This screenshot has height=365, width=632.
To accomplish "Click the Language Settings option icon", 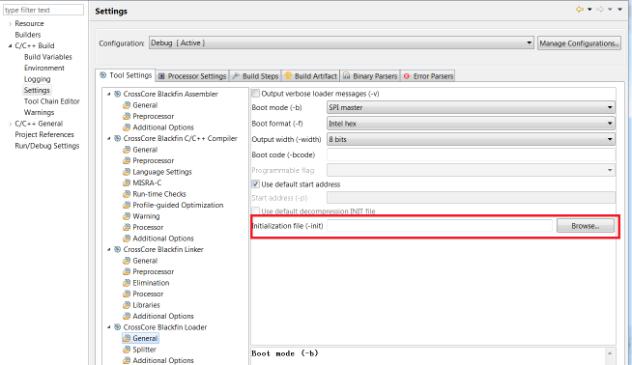I will 127,172.
